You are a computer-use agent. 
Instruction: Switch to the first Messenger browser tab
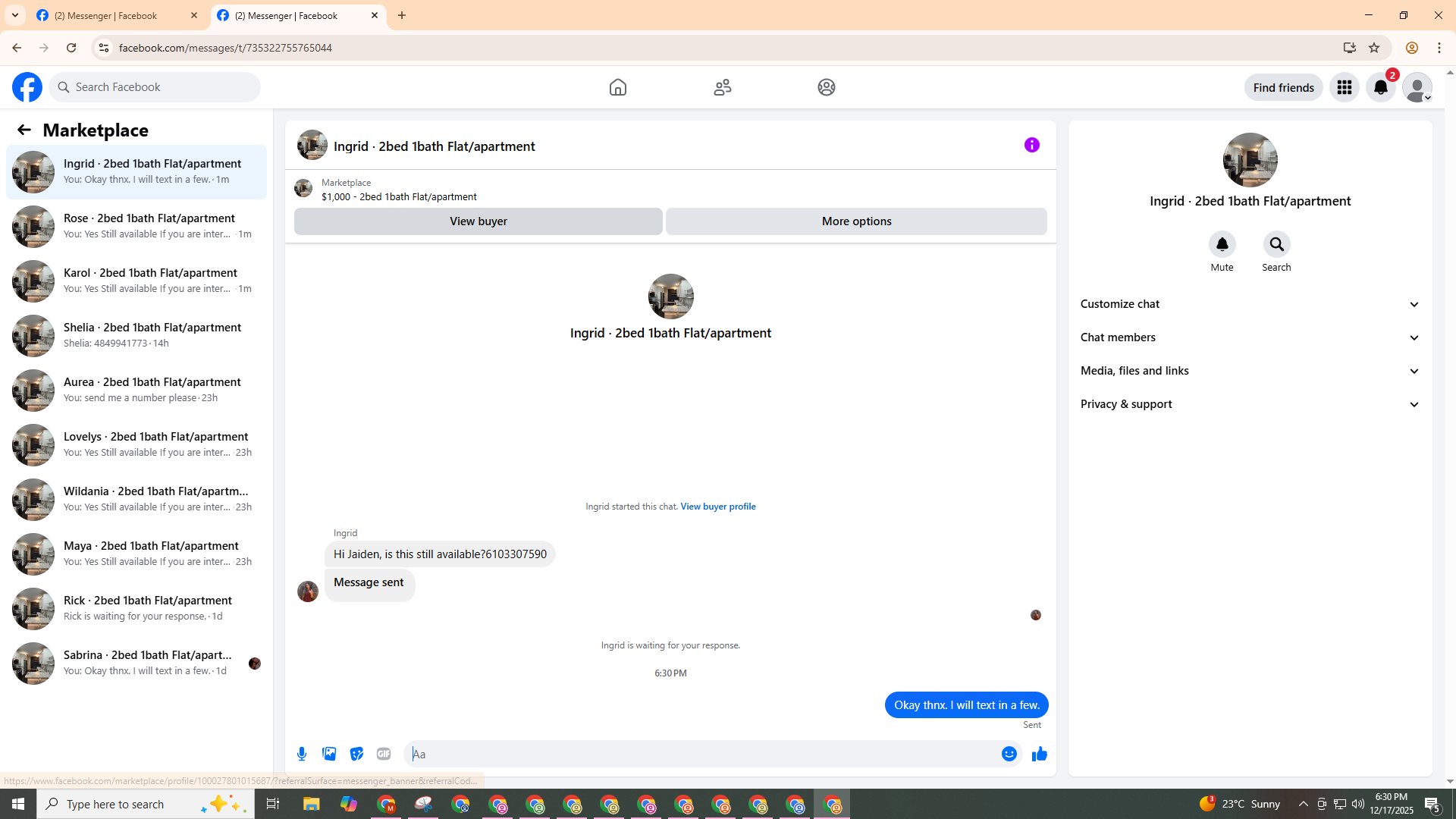[x=114, y=15]
